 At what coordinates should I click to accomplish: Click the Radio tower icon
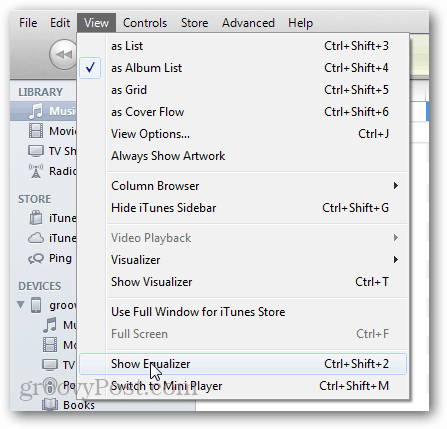coord(36,171)
